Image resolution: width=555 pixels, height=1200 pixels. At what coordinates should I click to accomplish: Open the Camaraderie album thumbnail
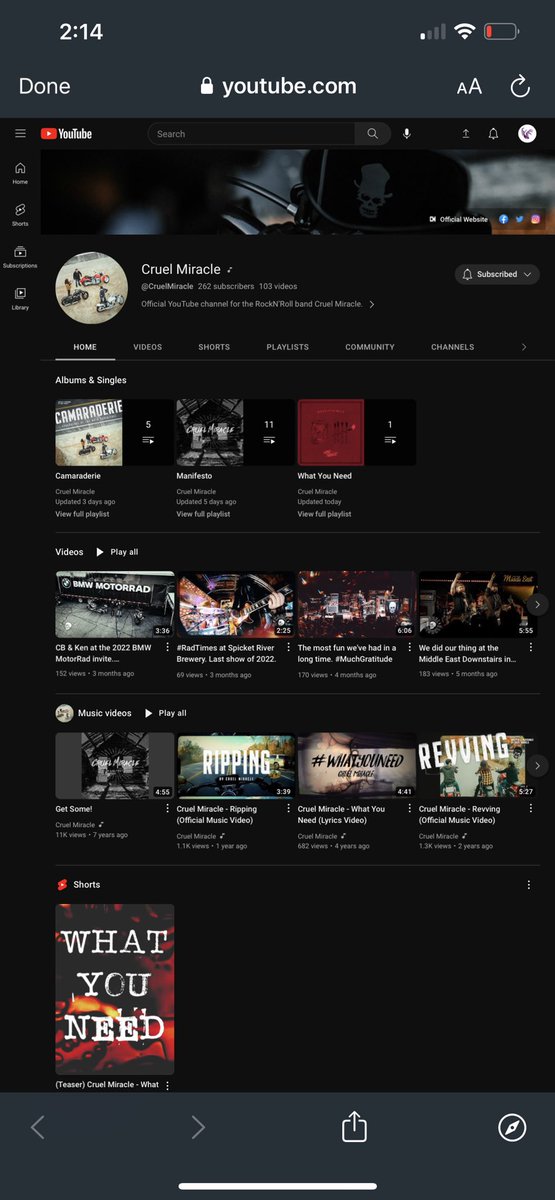tap(115, 433)
